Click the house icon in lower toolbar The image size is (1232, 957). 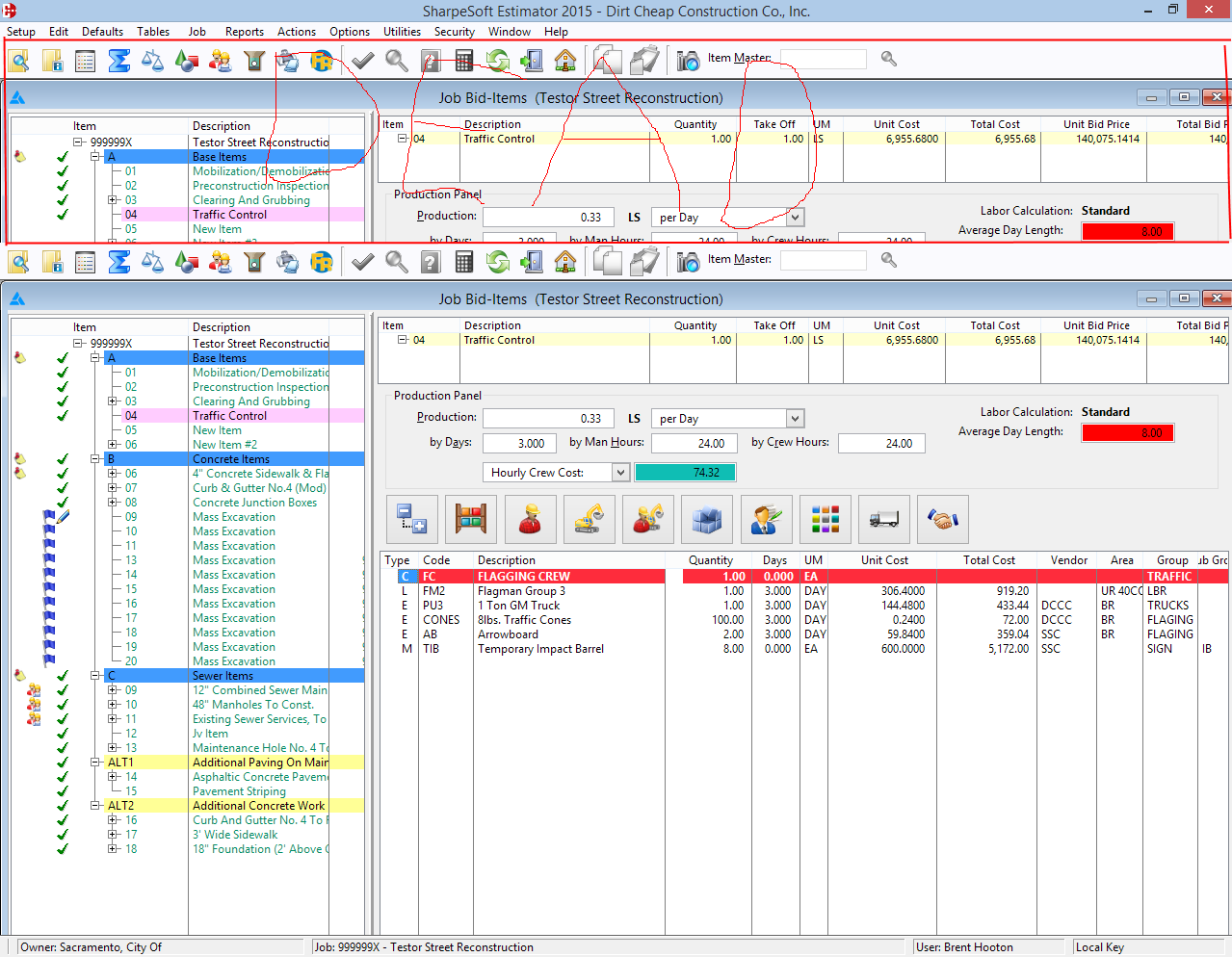tap(565, 262)
